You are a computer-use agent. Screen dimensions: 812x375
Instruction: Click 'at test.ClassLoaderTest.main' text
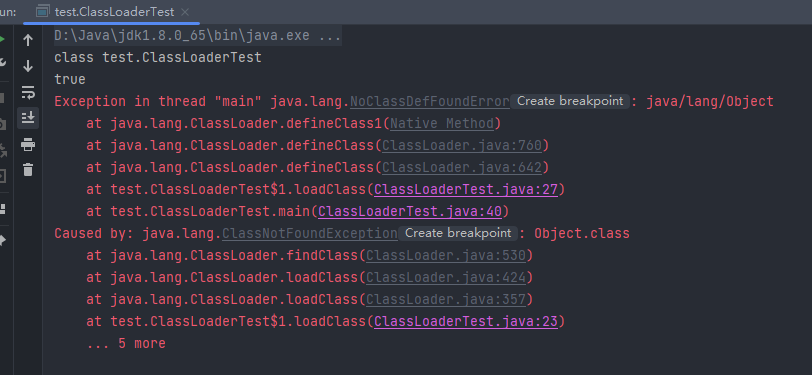tap(198, 211)
